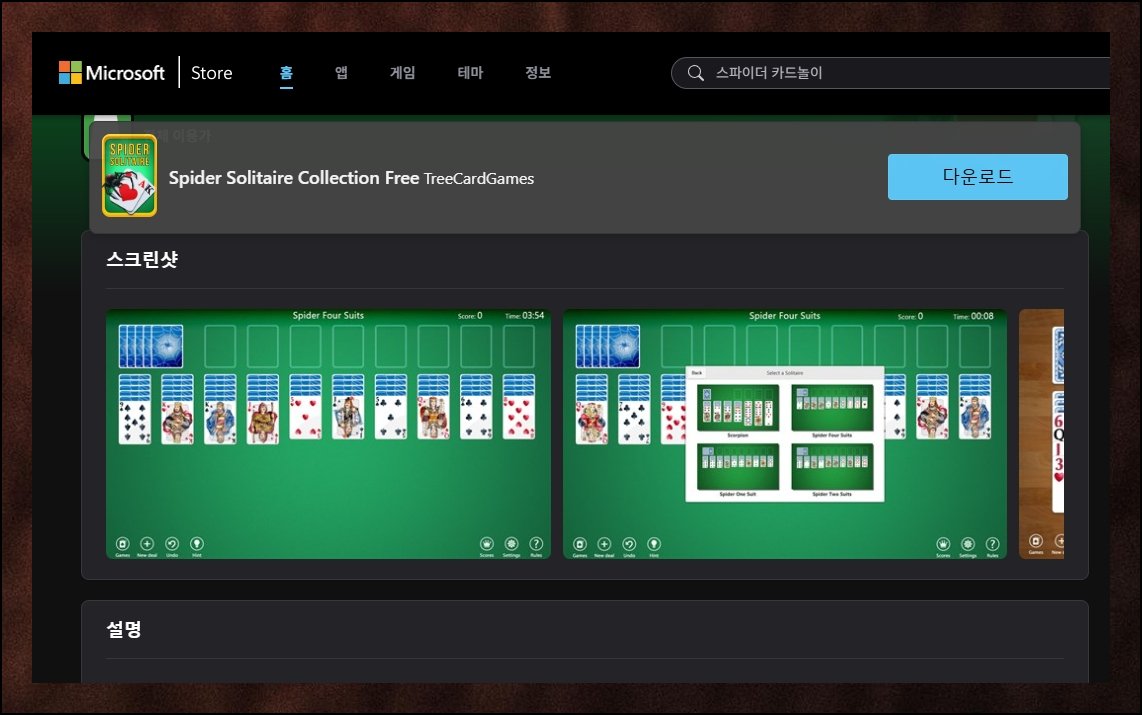Click the 설명 section heading

tap(124, 629)
